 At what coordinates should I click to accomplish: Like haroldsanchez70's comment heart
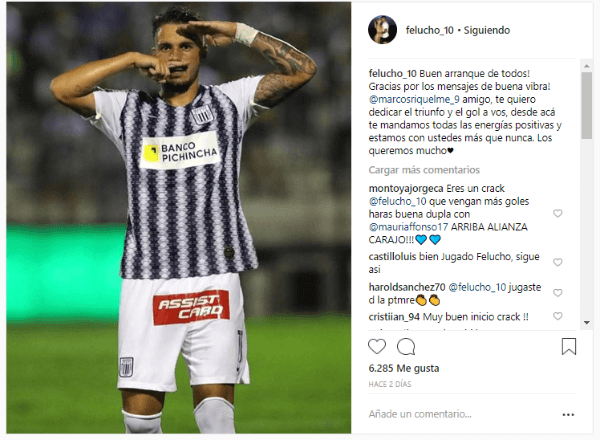pyautogui.click(x=558, y=293)
